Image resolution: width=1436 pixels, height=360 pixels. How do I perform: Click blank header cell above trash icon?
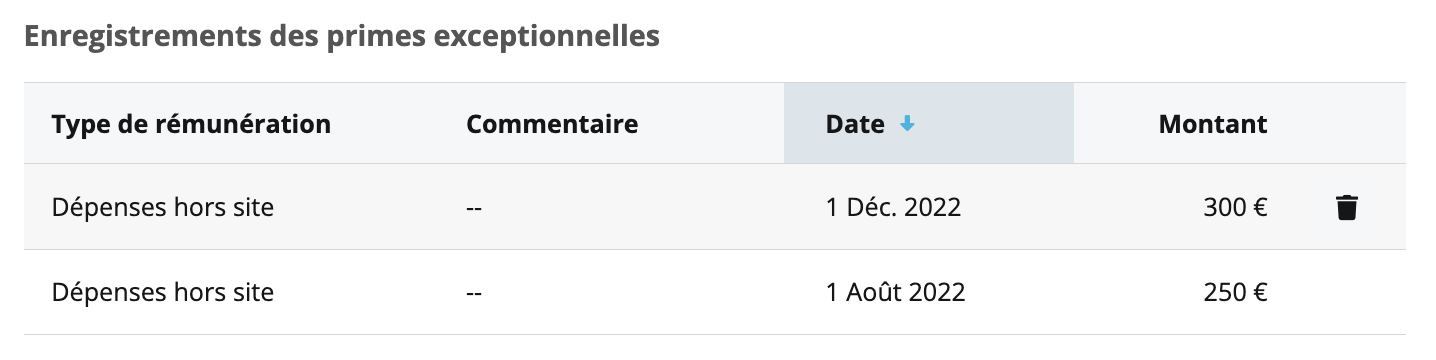pyautogui.click(x=1347, y=124)
